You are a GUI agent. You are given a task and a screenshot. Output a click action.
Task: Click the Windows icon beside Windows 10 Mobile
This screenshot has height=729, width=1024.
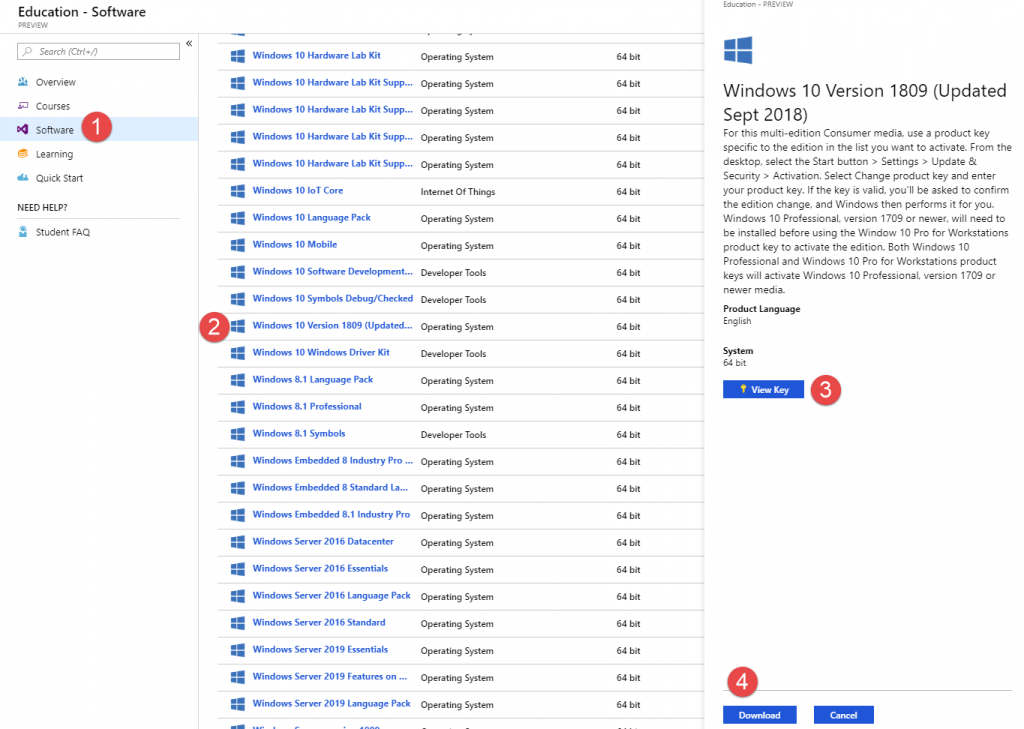[238, 246]
